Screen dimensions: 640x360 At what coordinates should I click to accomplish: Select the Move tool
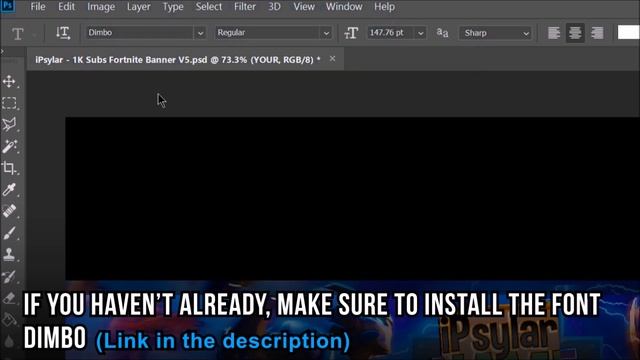point(9,81)
